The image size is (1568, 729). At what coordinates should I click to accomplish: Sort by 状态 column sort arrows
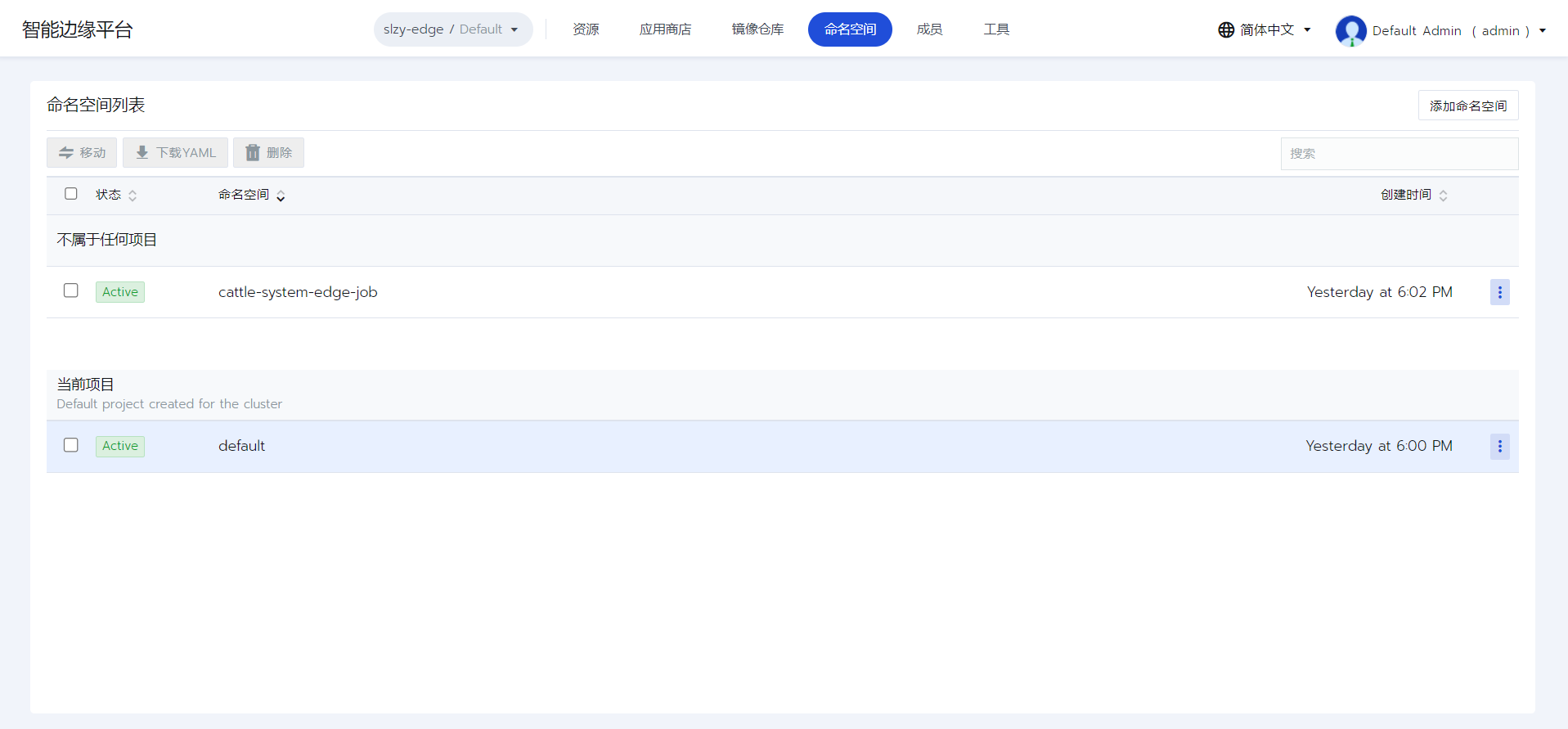(x=133, y=196)
